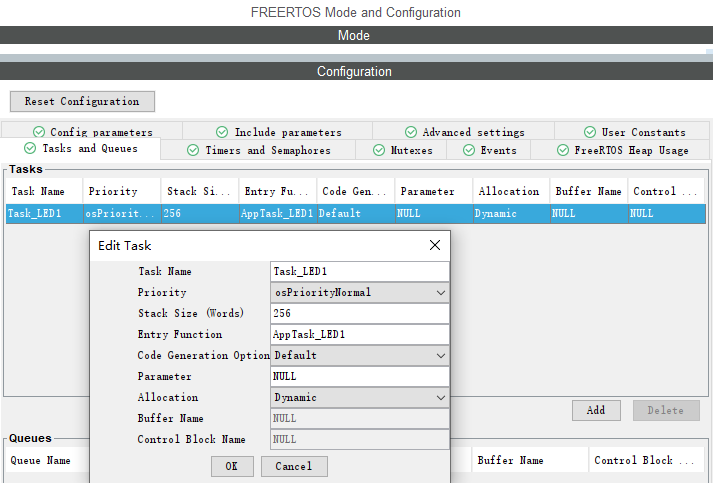Click the Parameter column header in Tasks

point(434,191)
